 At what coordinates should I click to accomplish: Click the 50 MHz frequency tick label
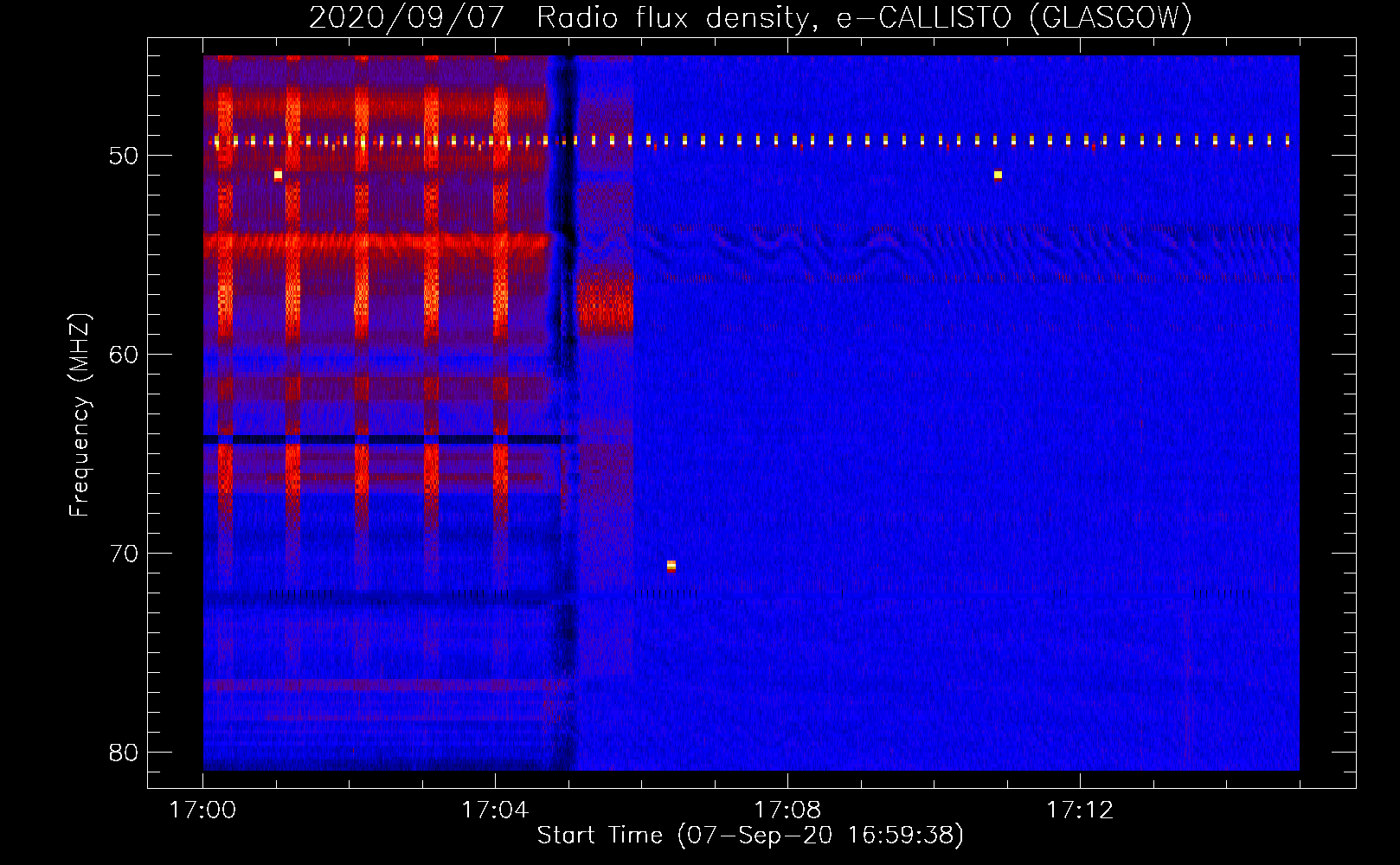[x=125, y=156]
